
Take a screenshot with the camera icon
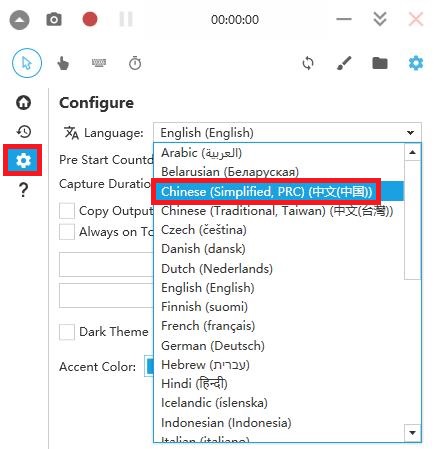point(54,20)
